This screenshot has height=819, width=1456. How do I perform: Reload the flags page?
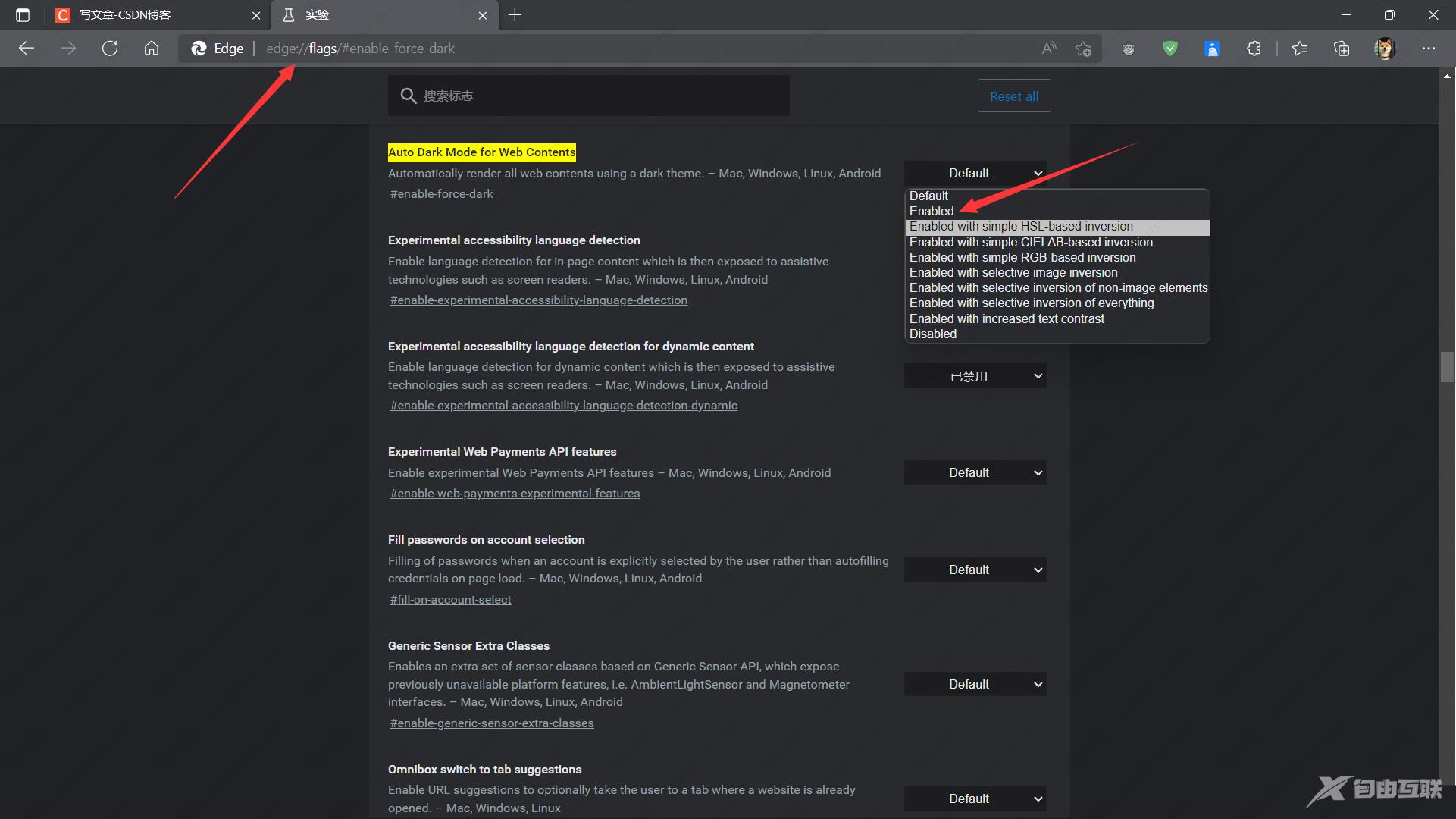pyautogui.click(x=110, y=49)
